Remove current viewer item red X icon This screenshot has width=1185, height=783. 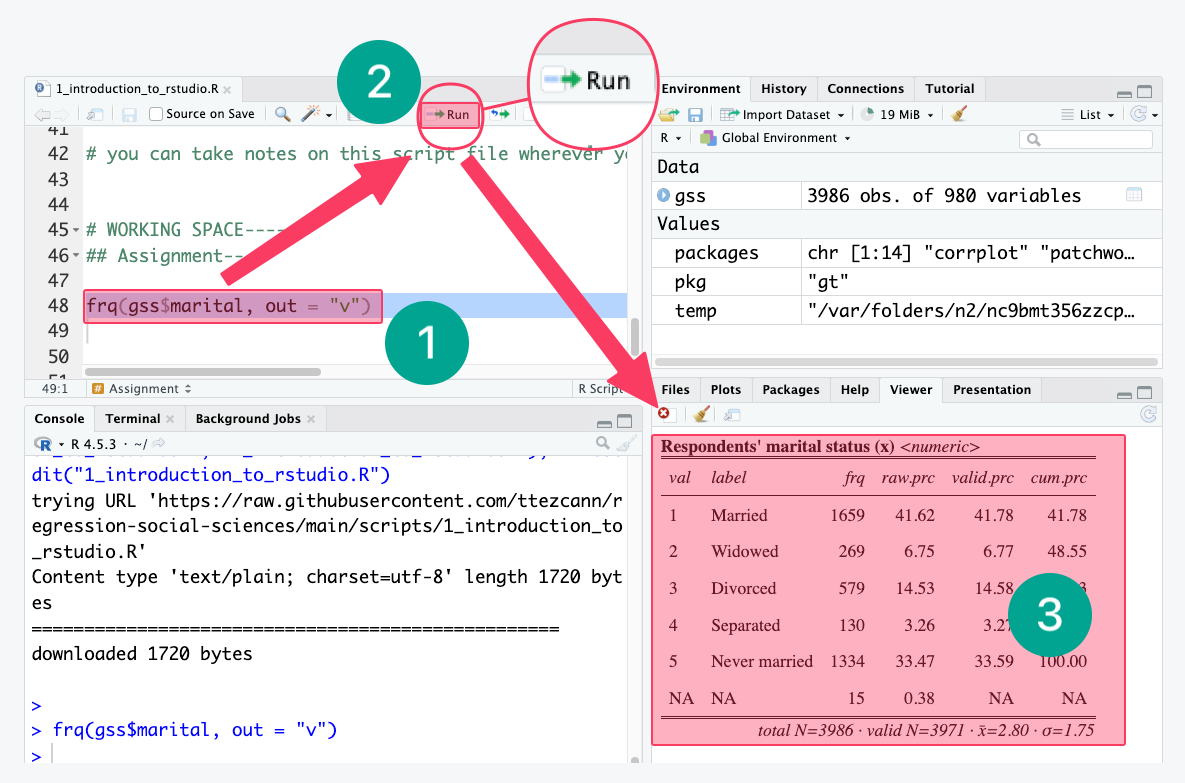(664, 413)
